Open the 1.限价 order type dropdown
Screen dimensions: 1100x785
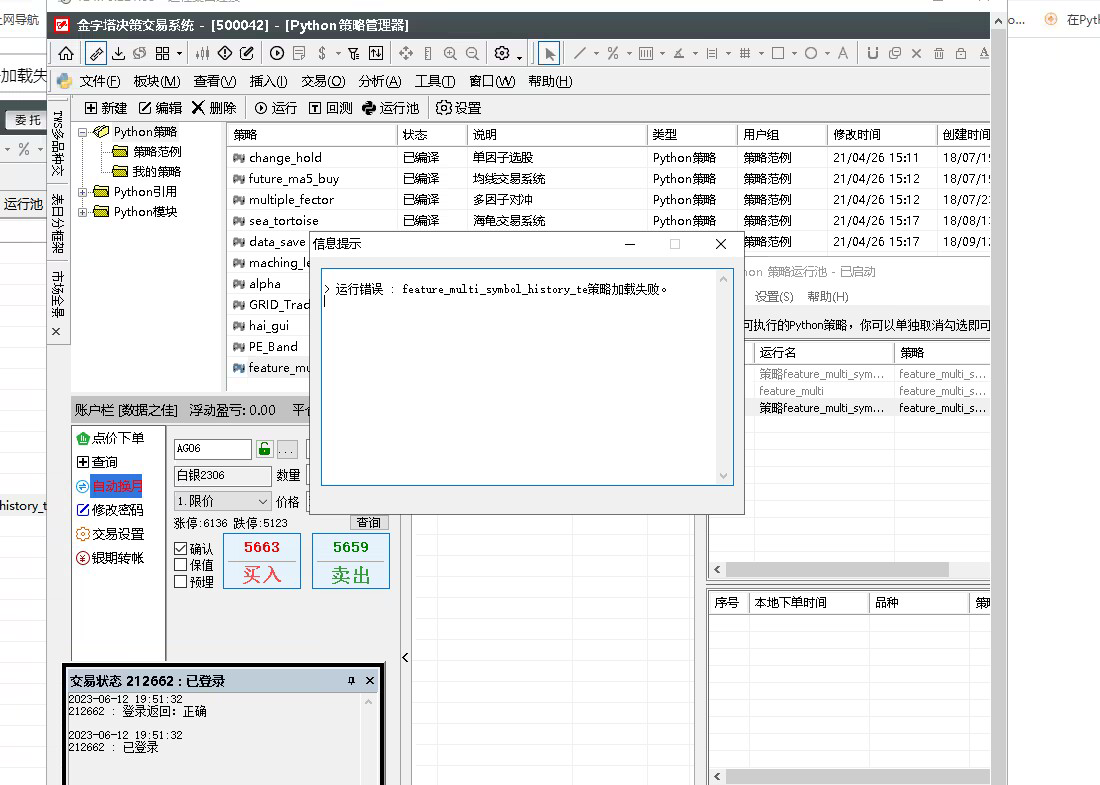coord(222,501)
